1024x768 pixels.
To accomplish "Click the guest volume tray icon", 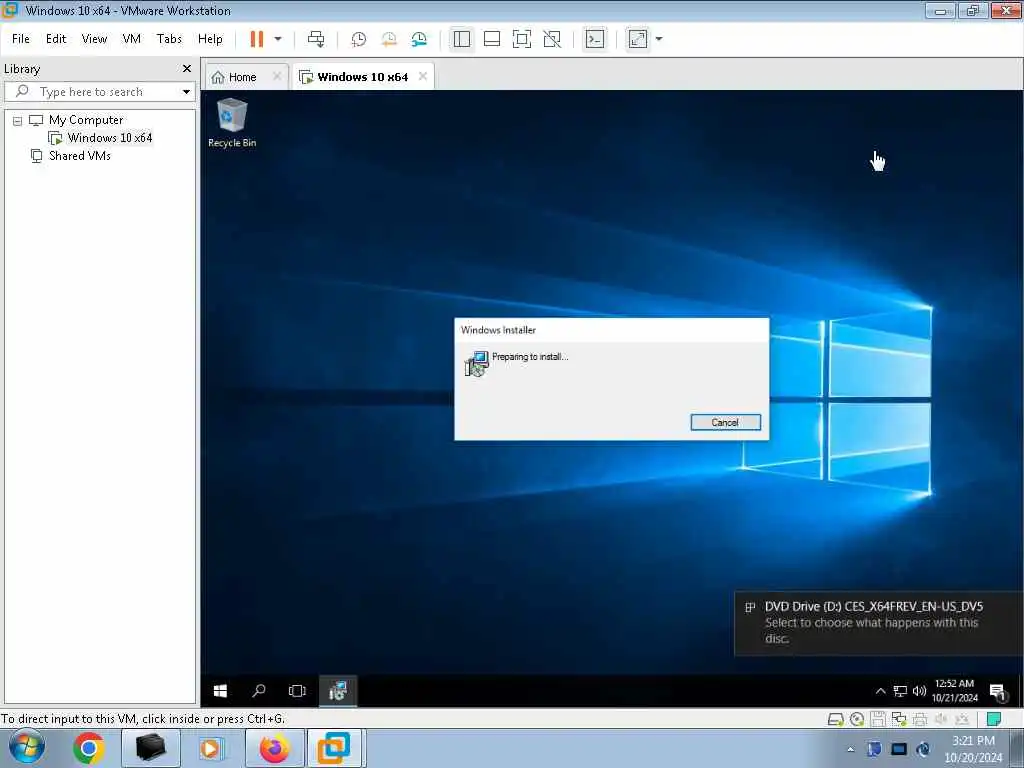I will (x=919, y=691).
